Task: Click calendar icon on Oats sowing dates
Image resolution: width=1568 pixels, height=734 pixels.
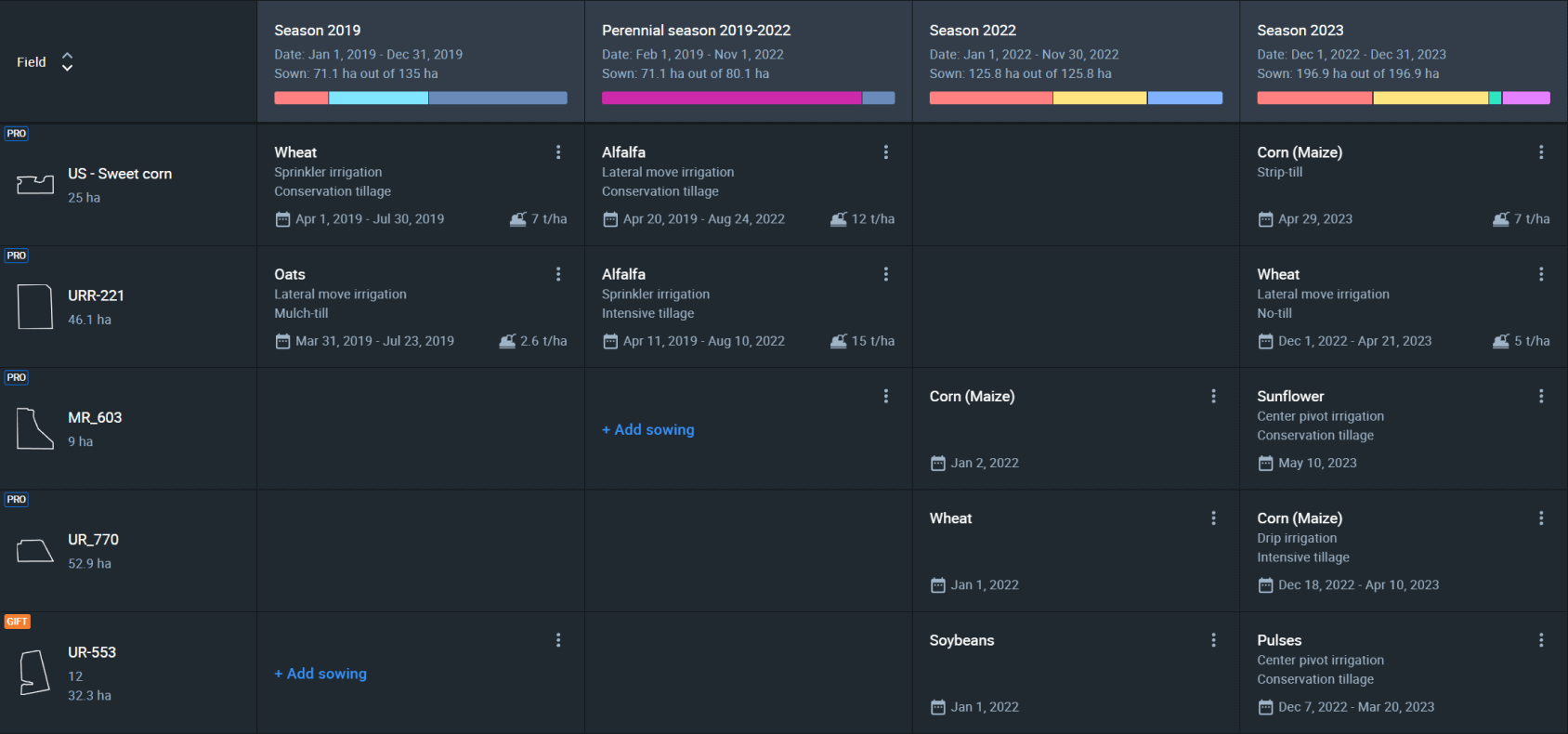Action: click(282, 341)
